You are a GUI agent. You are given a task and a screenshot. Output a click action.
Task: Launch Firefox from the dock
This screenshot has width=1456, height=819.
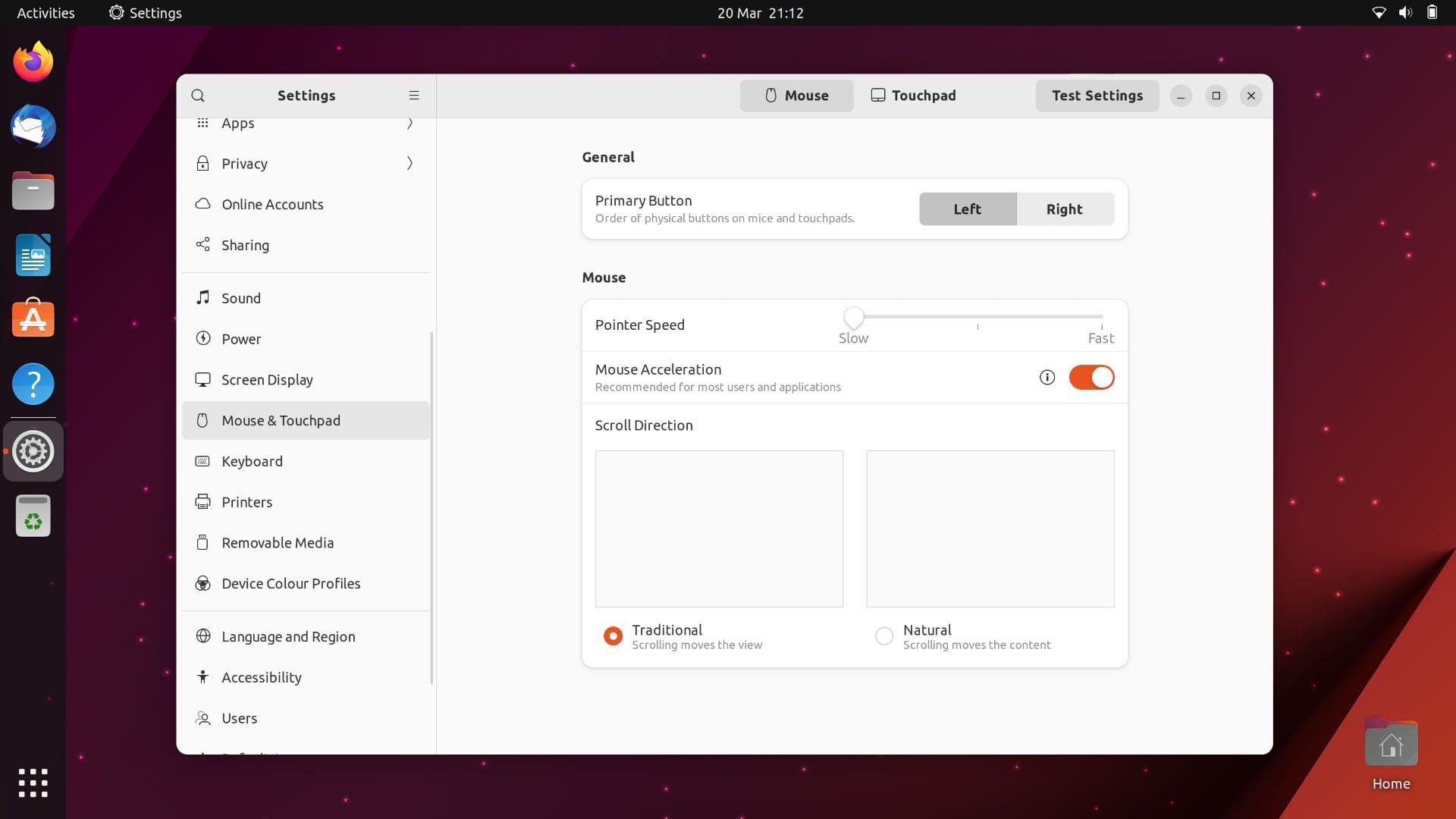pos(33,61)
